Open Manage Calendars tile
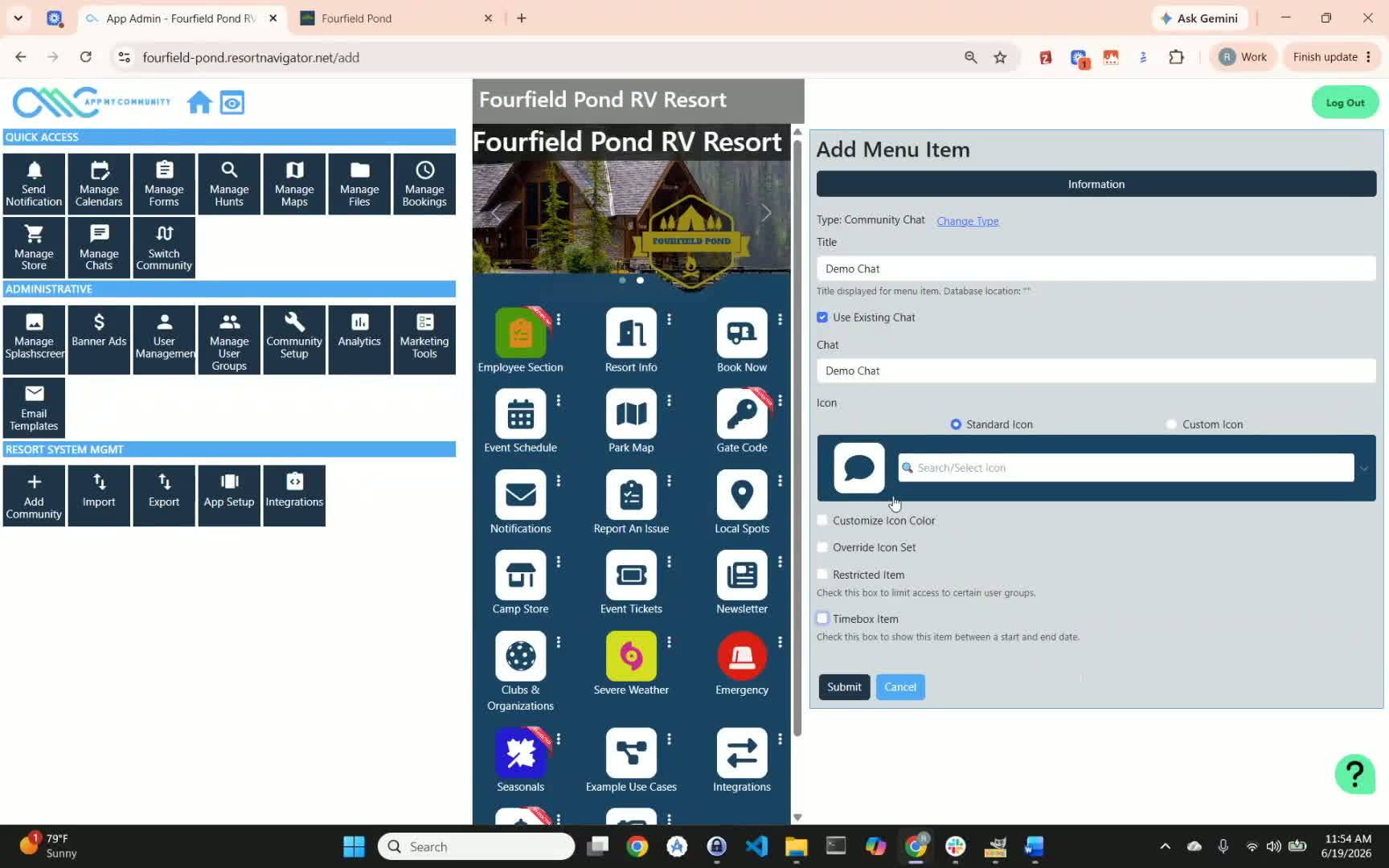 pos(99,183)
